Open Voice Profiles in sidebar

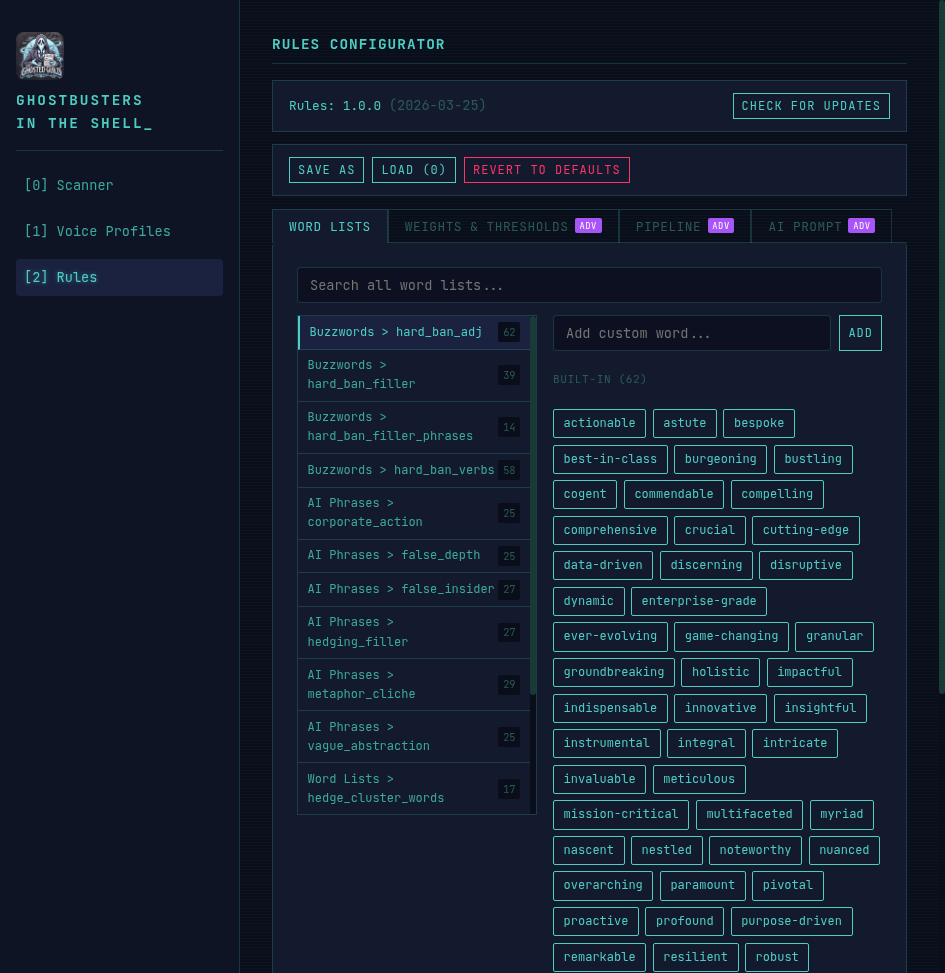(x=119, y=231)
